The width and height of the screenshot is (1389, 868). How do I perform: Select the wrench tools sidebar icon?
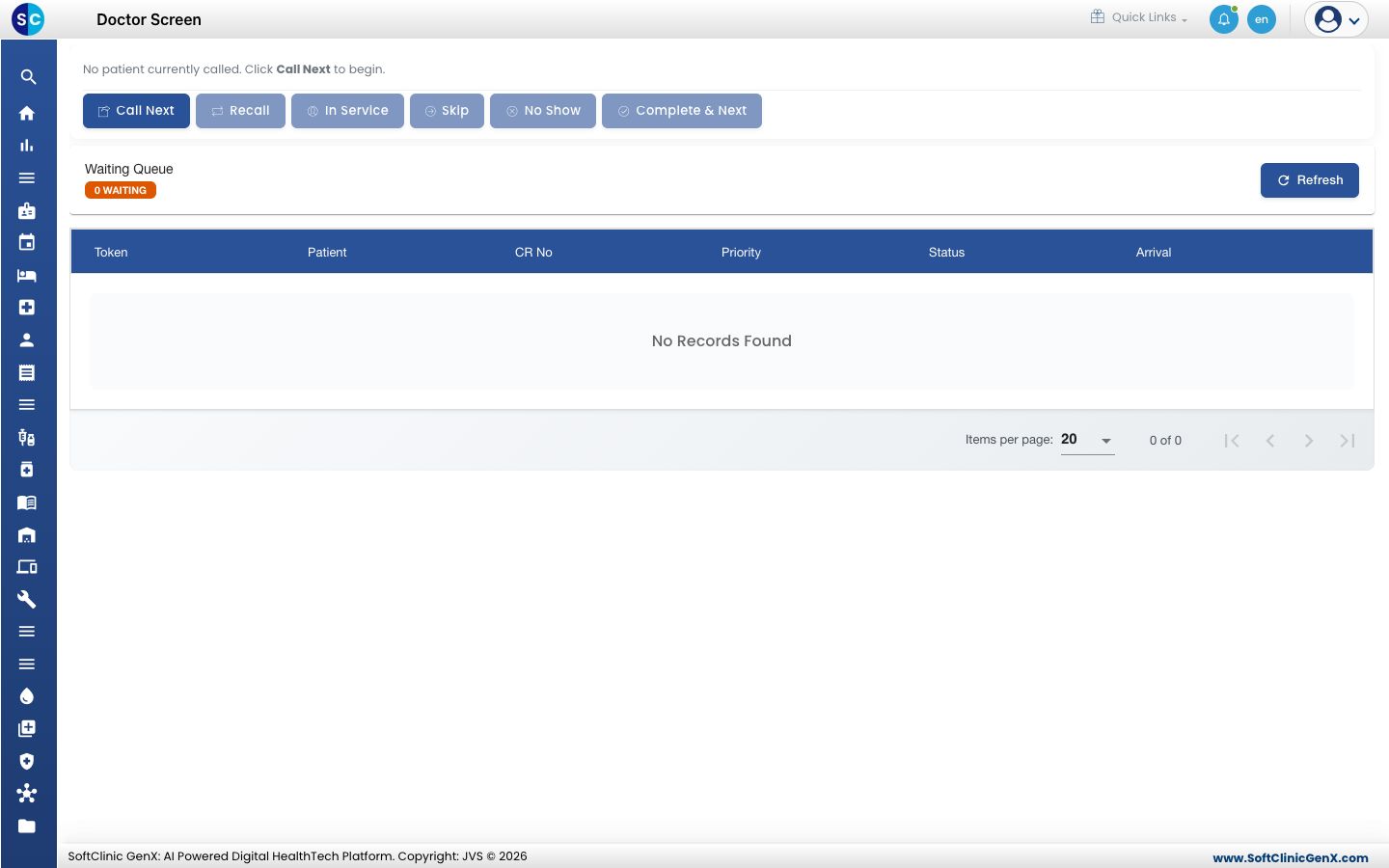coord(27,599)
